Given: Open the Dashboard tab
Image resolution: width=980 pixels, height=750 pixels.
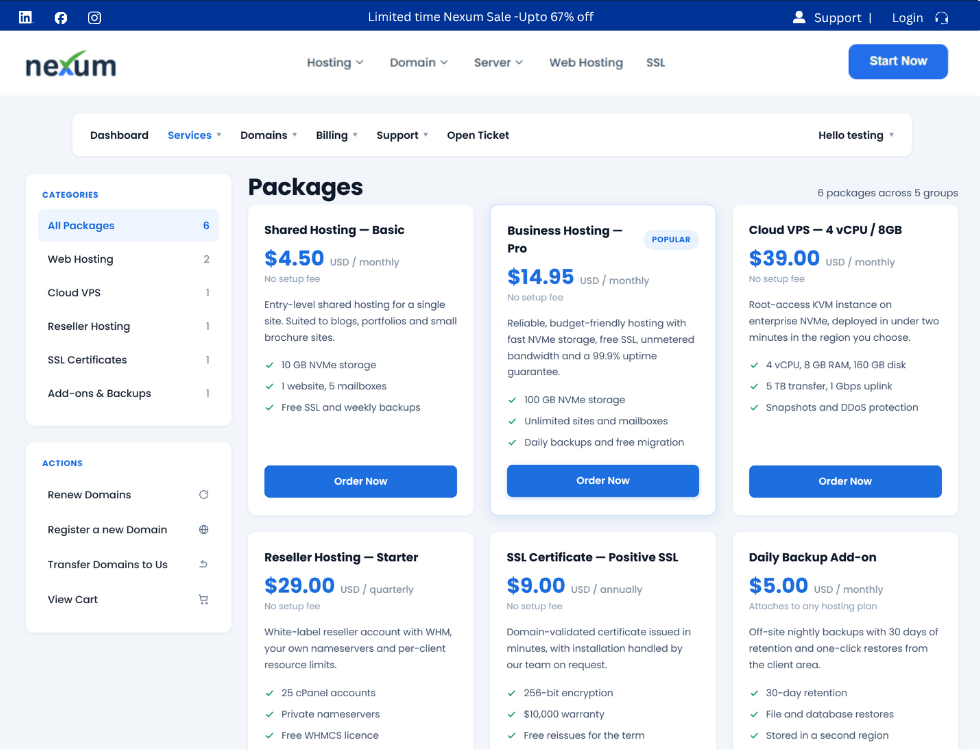Looking at the screenshot, I should [x=119, y=135].
